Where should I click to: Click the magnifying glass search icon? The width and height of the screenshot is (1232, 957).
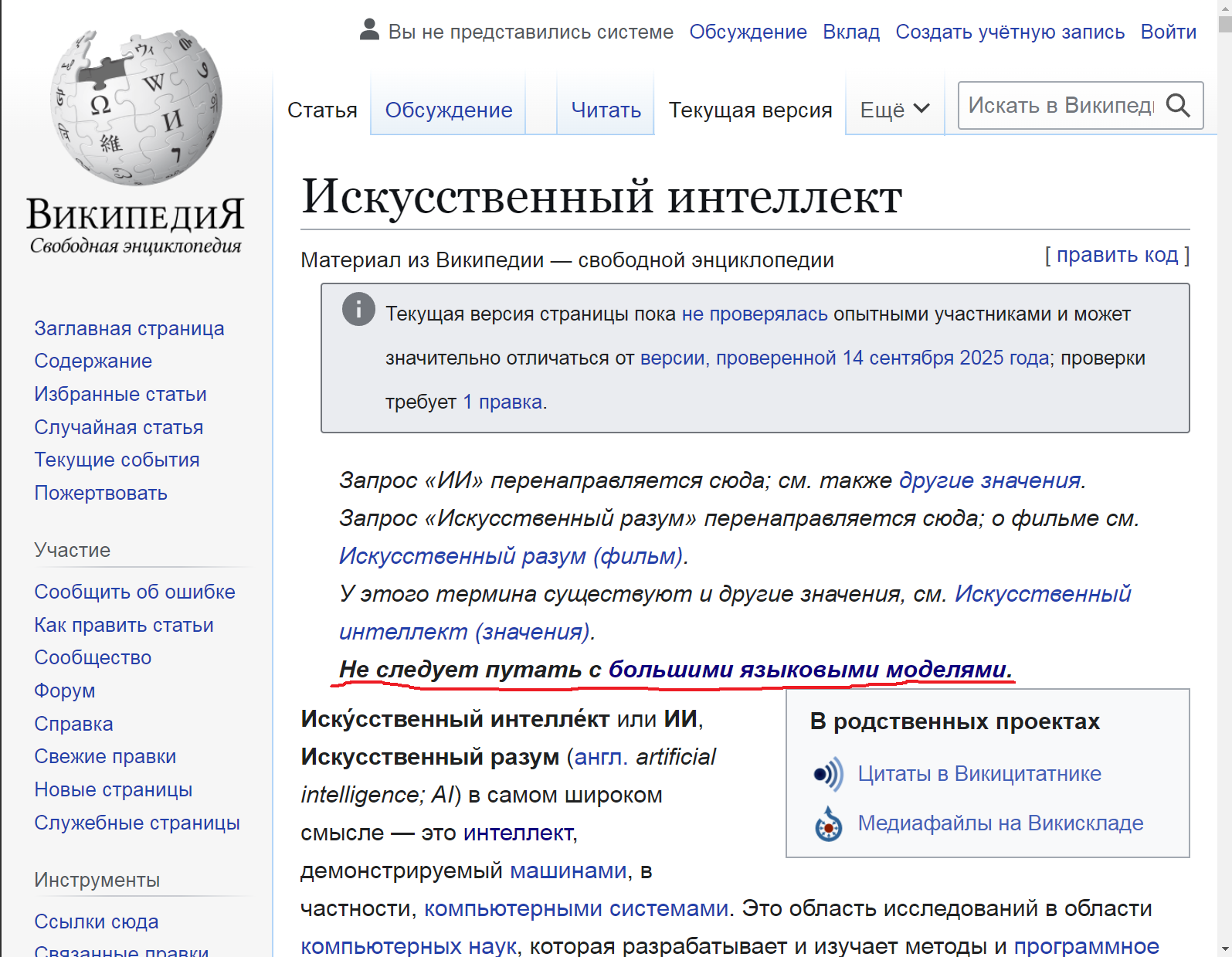click(x=1177, y=105)
